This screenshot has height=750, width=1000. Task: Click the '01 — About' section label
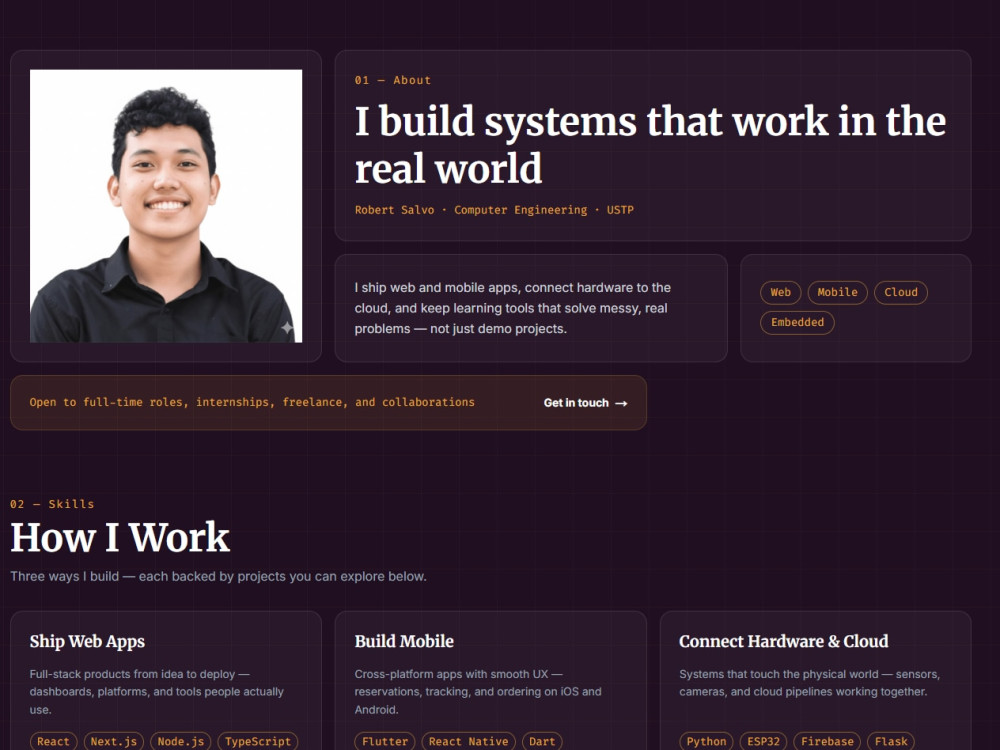tap(393, 80)
